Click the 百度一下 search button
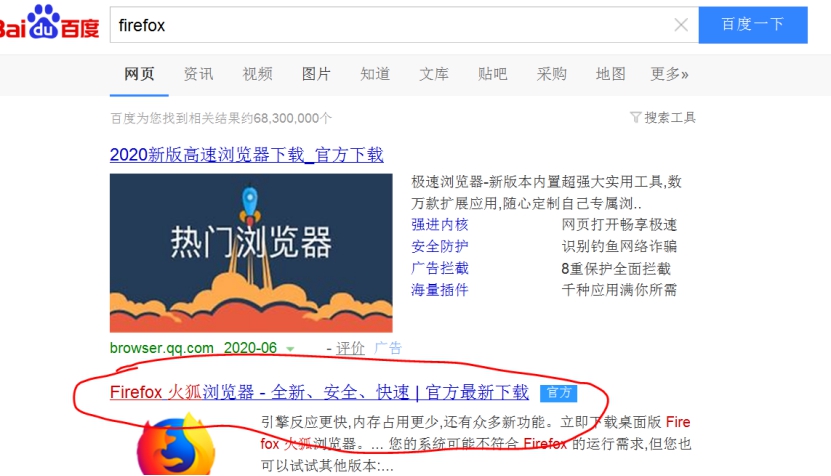 pos(753,25)
